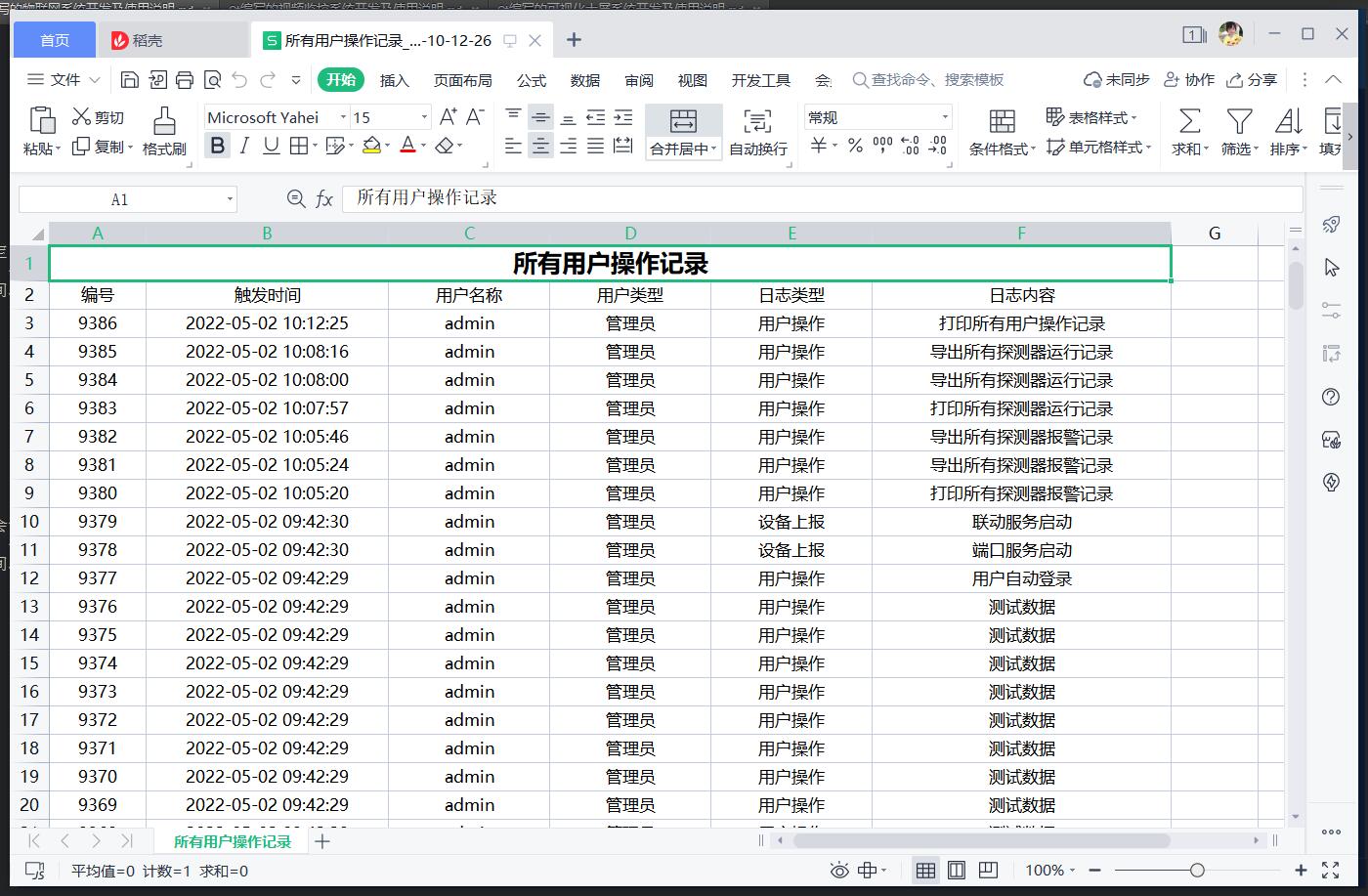The width and height of the screenshot is (1368, 896).
Task: Toggle Italic formatting button
Action: point(244,147)
